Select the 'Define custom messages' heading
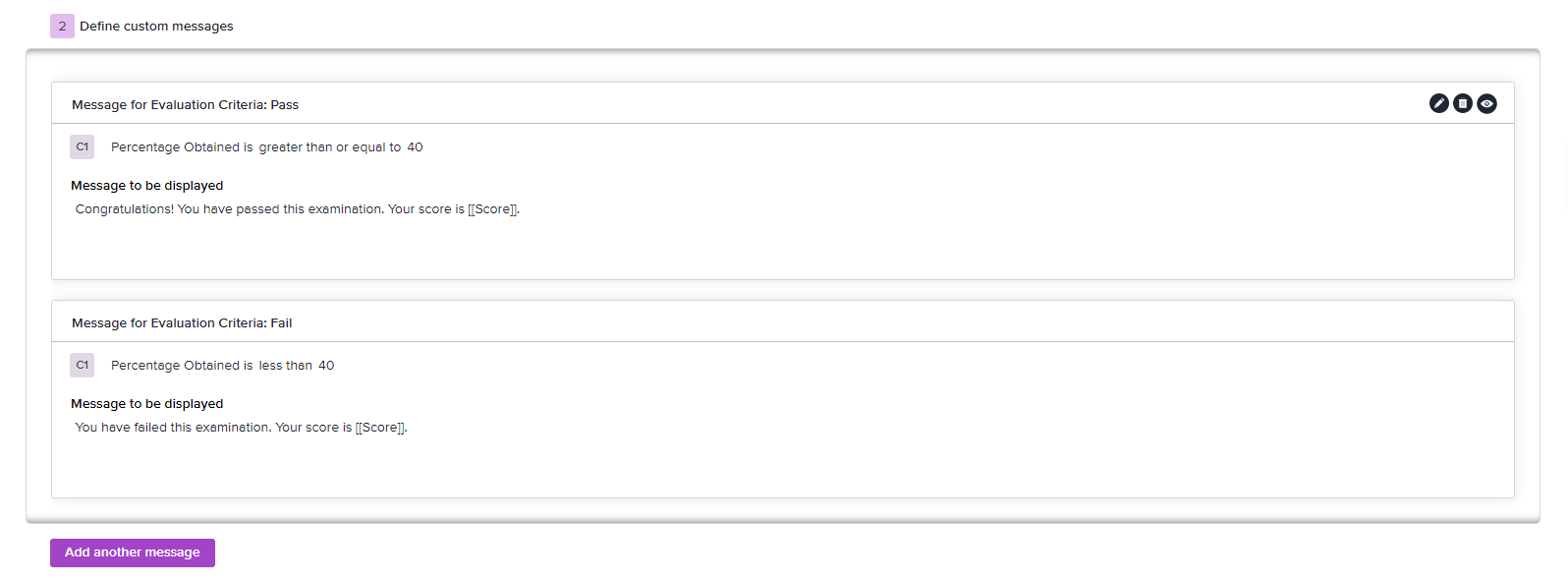 coord(156,27)
